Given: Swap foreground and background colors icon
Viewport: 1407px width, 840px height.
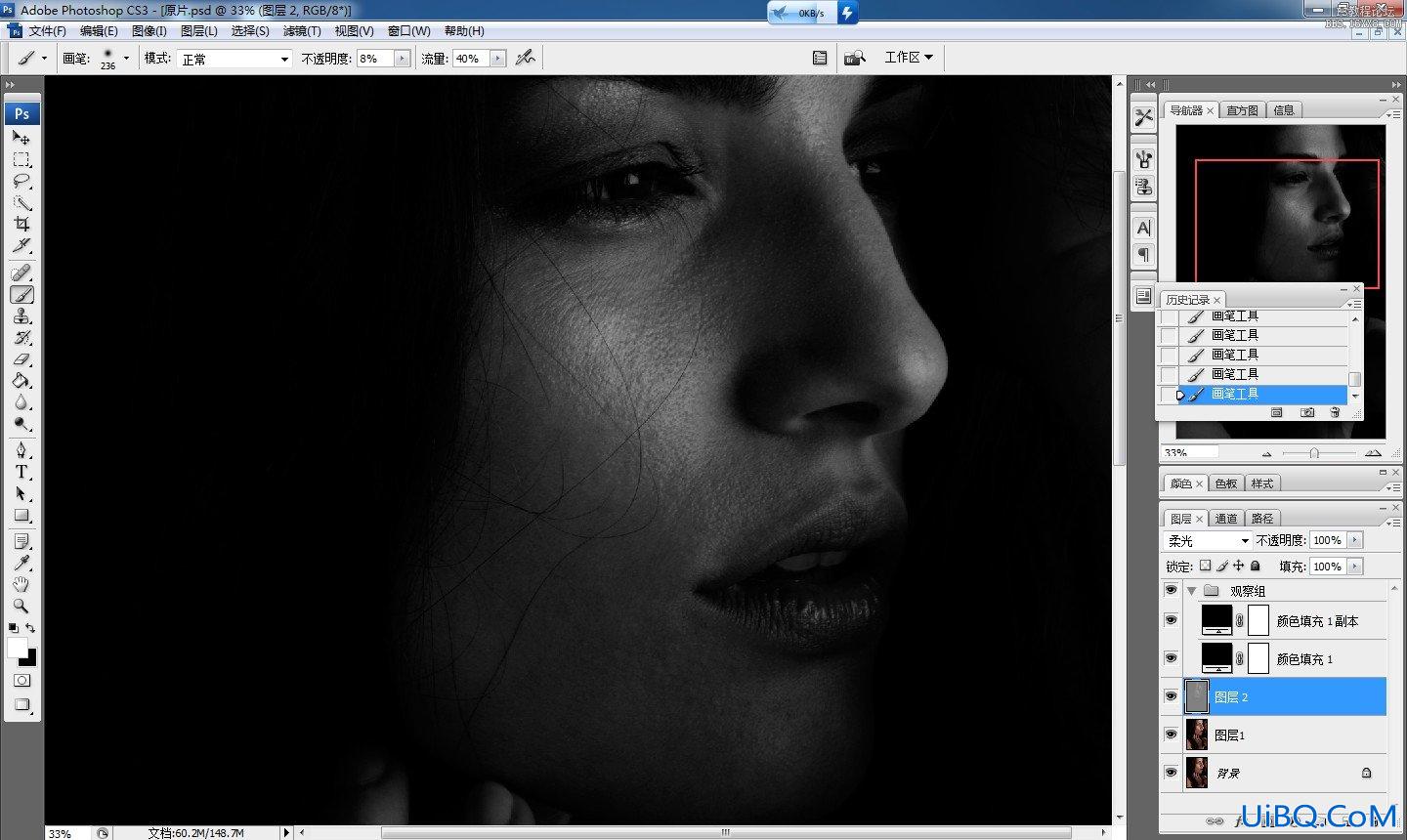Looking at the screenshot, I should tap(31, 628).
